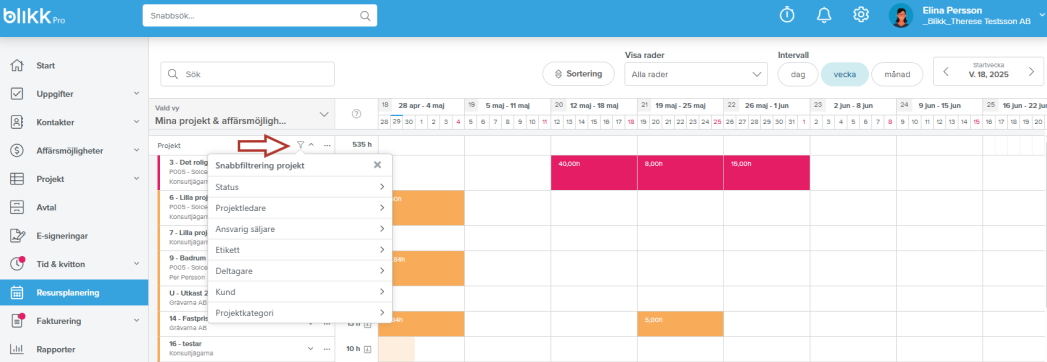
Task: Click the project filter funnel icon
Action: (x=300, y=144)
